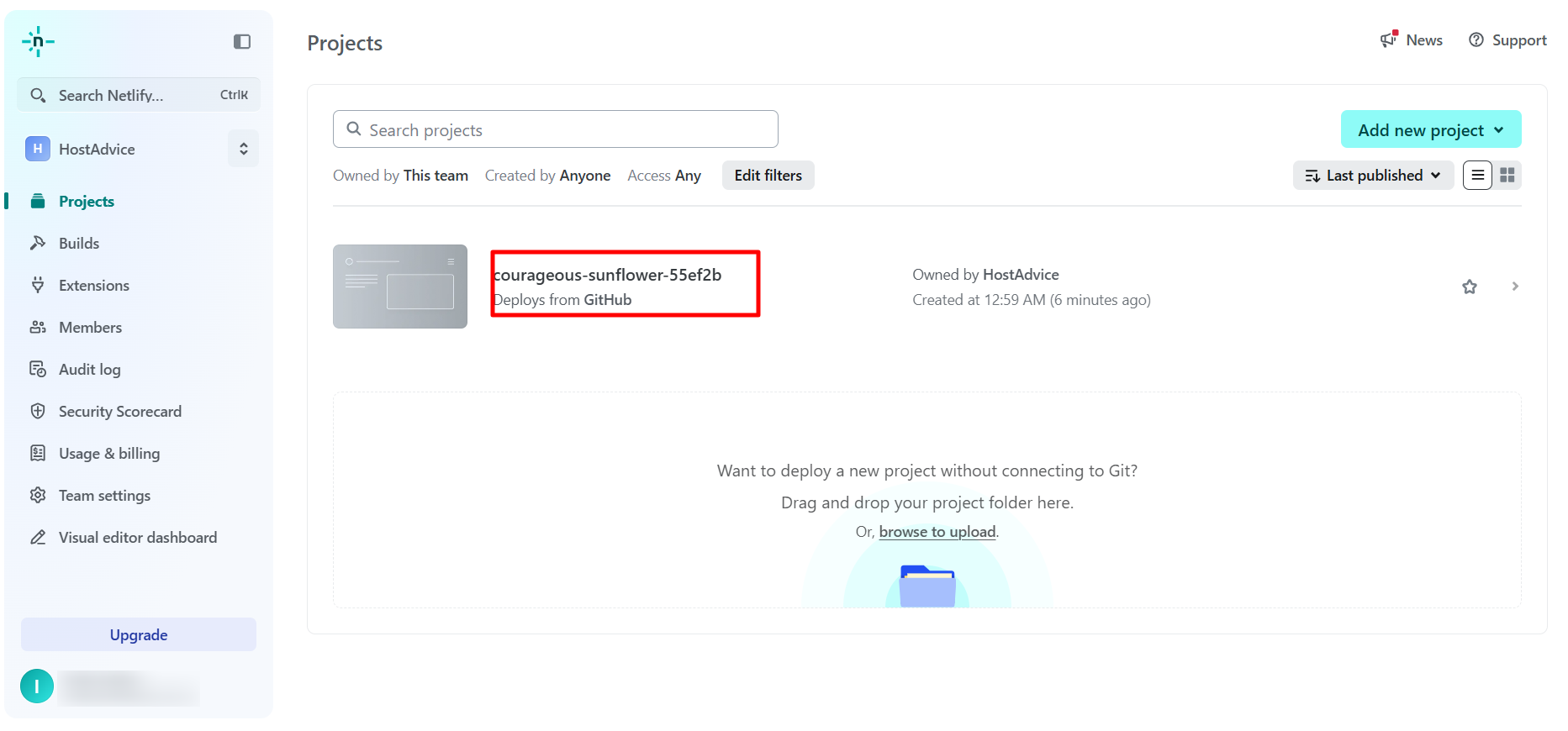Click the Team settings gear icon
This screenshot has width=1568, height=731.
(x=38, y=495)
